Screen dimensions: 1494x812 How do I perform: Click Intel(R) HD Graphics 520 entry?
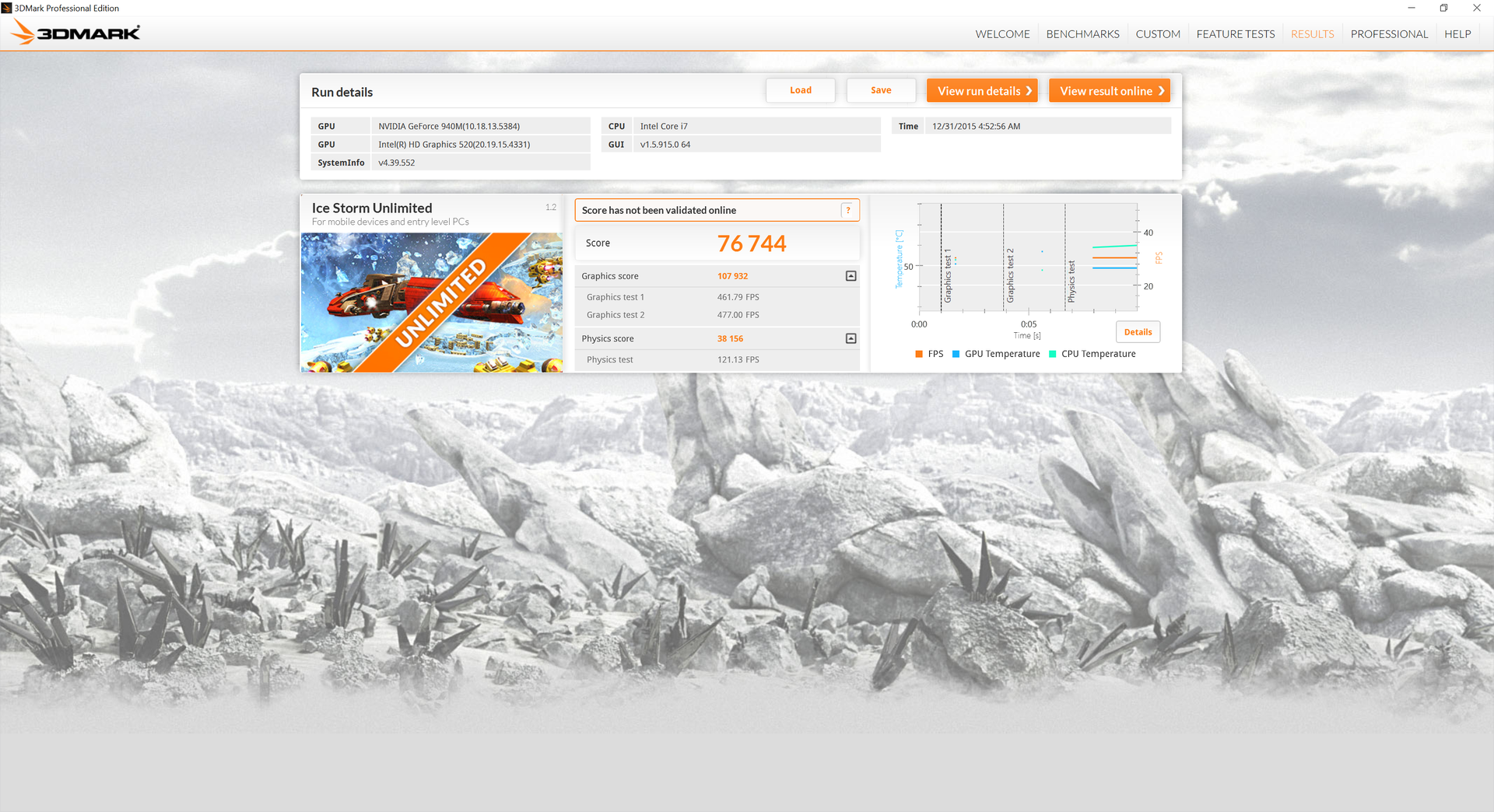[481, 145]
